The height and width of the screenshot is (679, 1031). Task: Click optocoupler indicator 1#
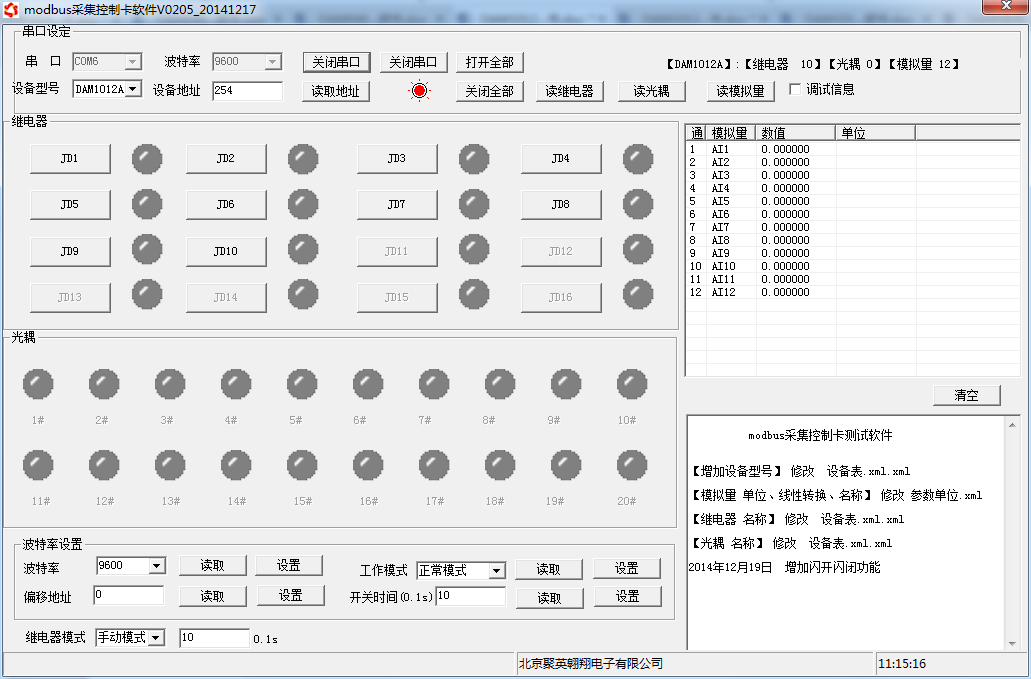[x=38, y=384]
